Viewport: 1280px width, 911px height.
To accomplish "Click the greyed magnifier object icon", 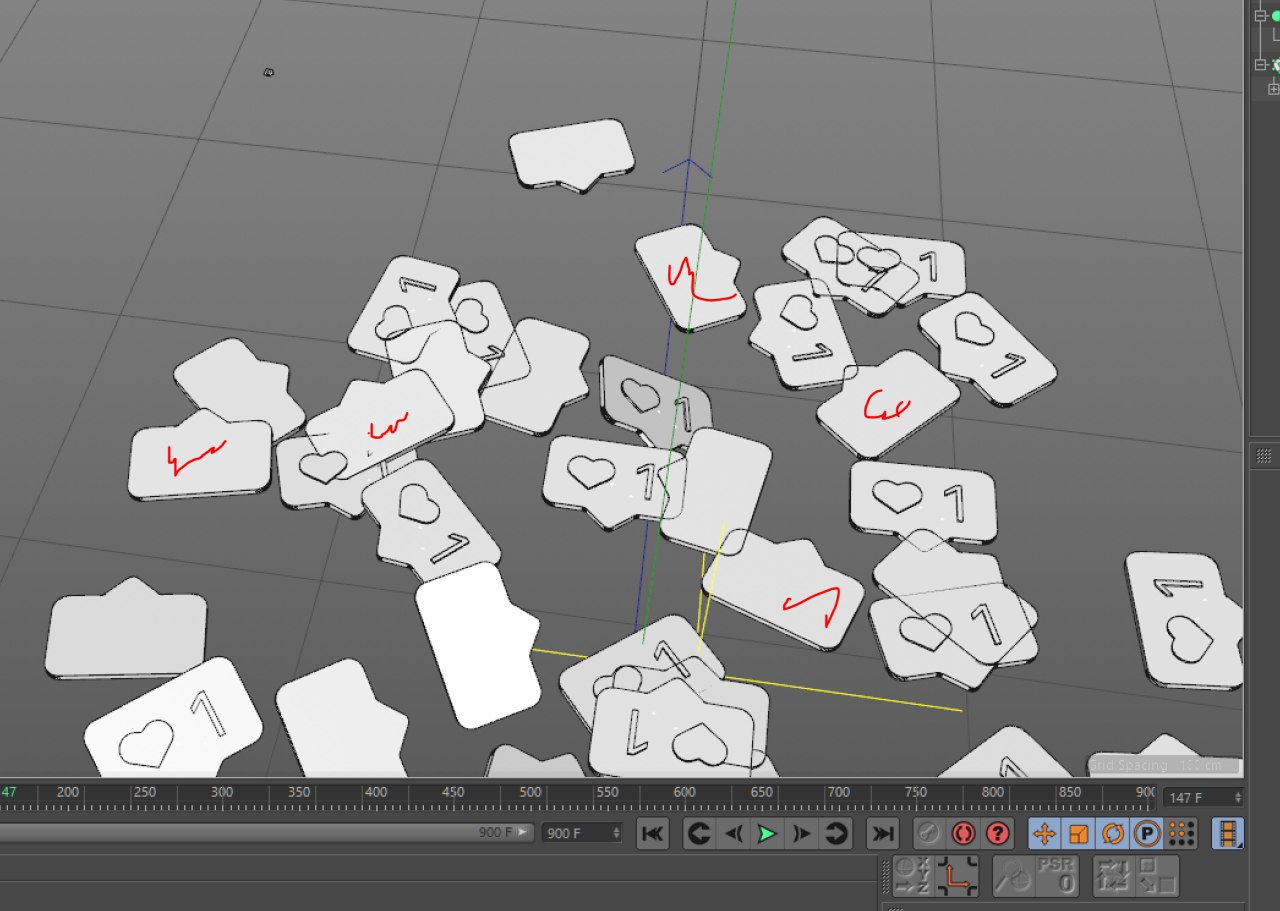I will (x=1012, y=877).
